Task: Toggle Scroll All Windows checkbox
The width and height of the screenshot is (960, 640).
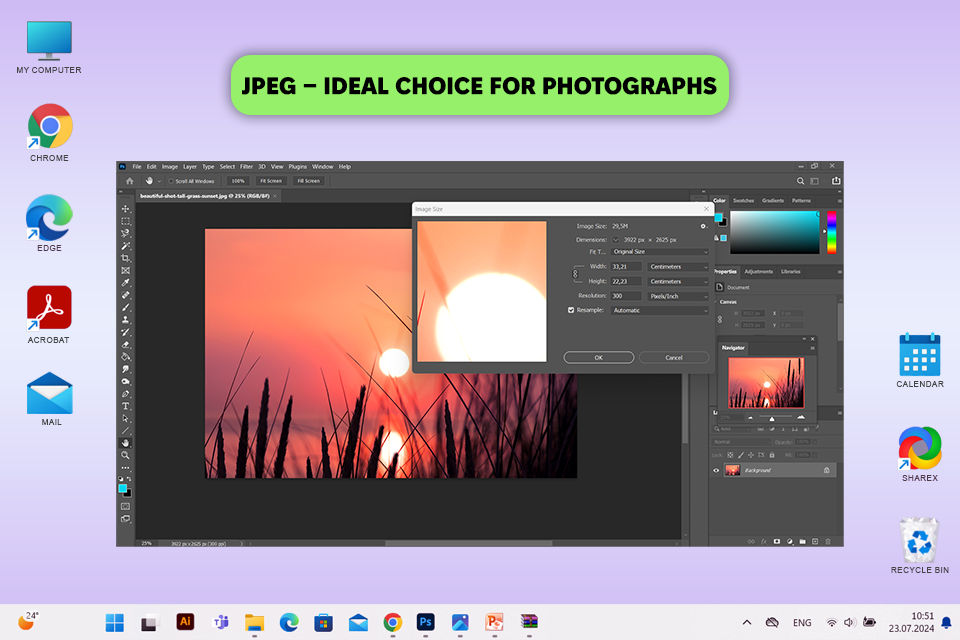Action: tap(171, 181)
